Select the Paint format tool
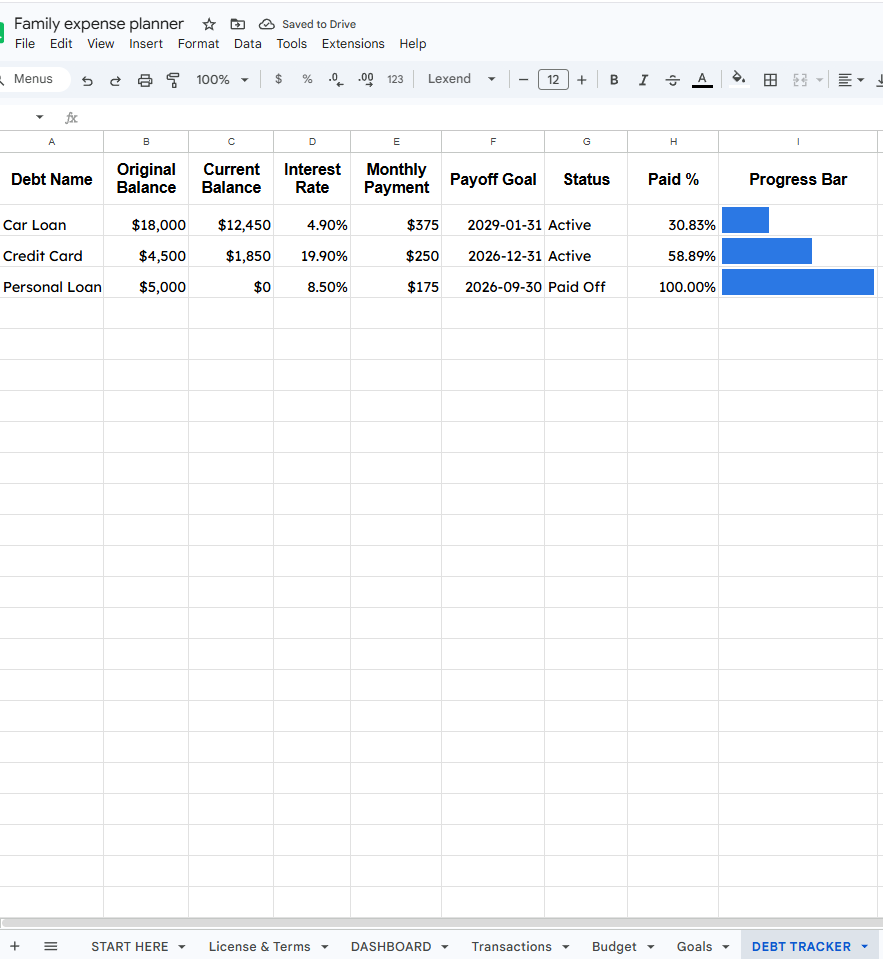Image resolution: width=883 pixels, height=959 pixels. [173, 80]
